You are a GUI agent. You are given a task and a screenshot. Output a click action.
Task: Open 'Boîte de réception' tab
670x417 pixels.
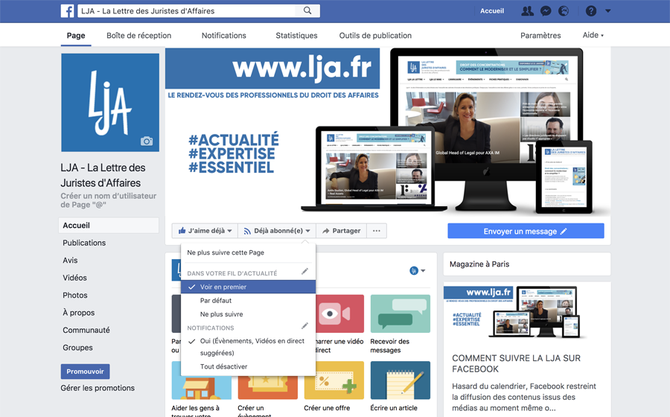coord(139,35)
